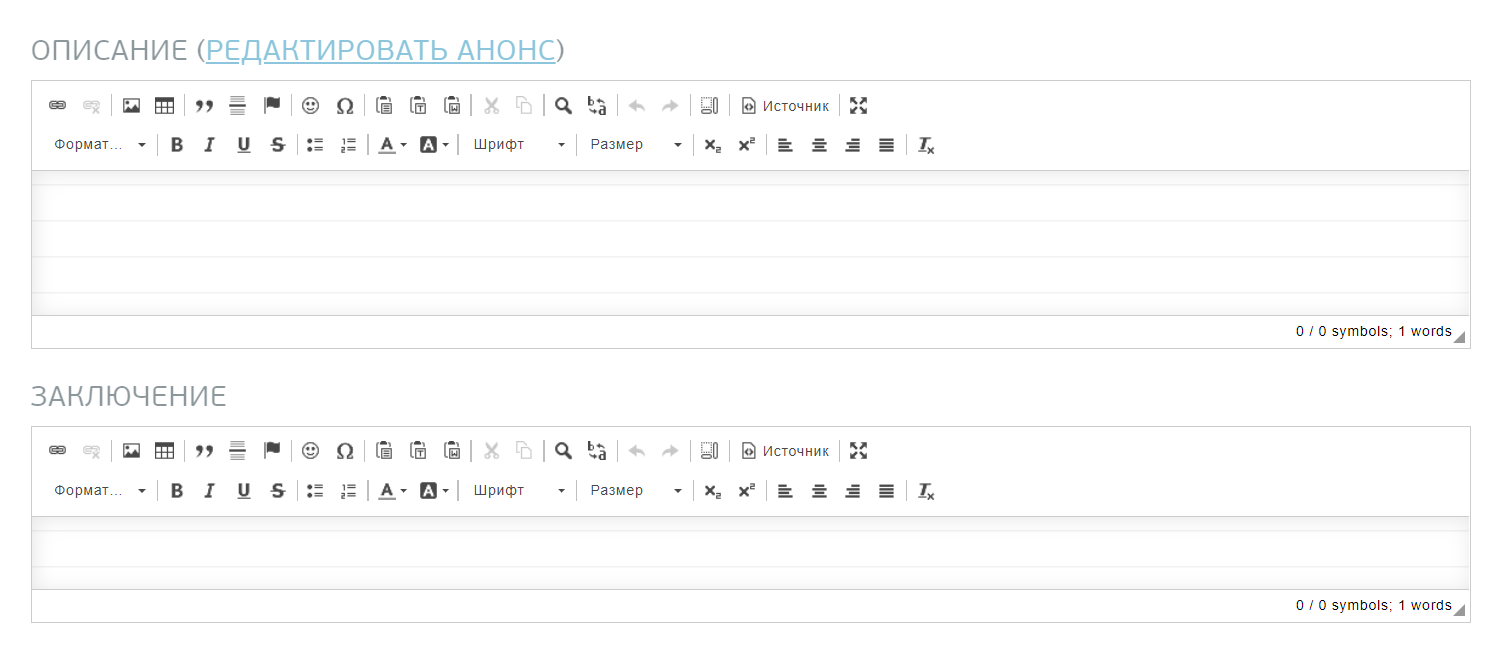
Task: Insert anchor flag in Заключение editor
Action: 271,452
